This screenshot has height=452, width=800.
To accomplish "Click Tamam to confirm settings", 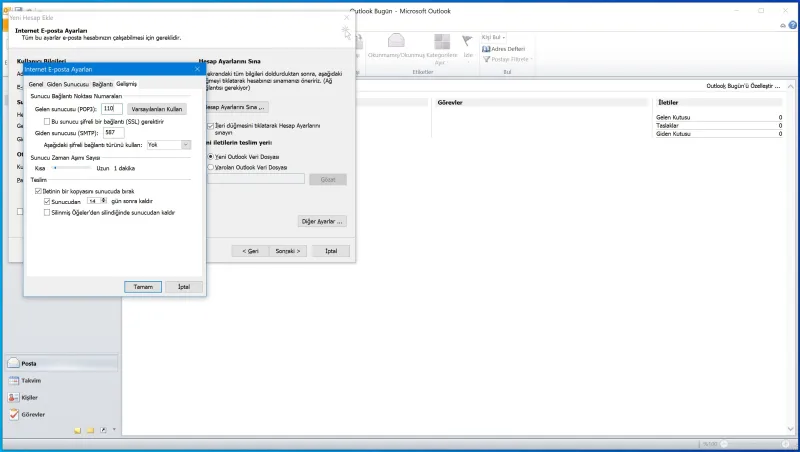I will point(143,287).
